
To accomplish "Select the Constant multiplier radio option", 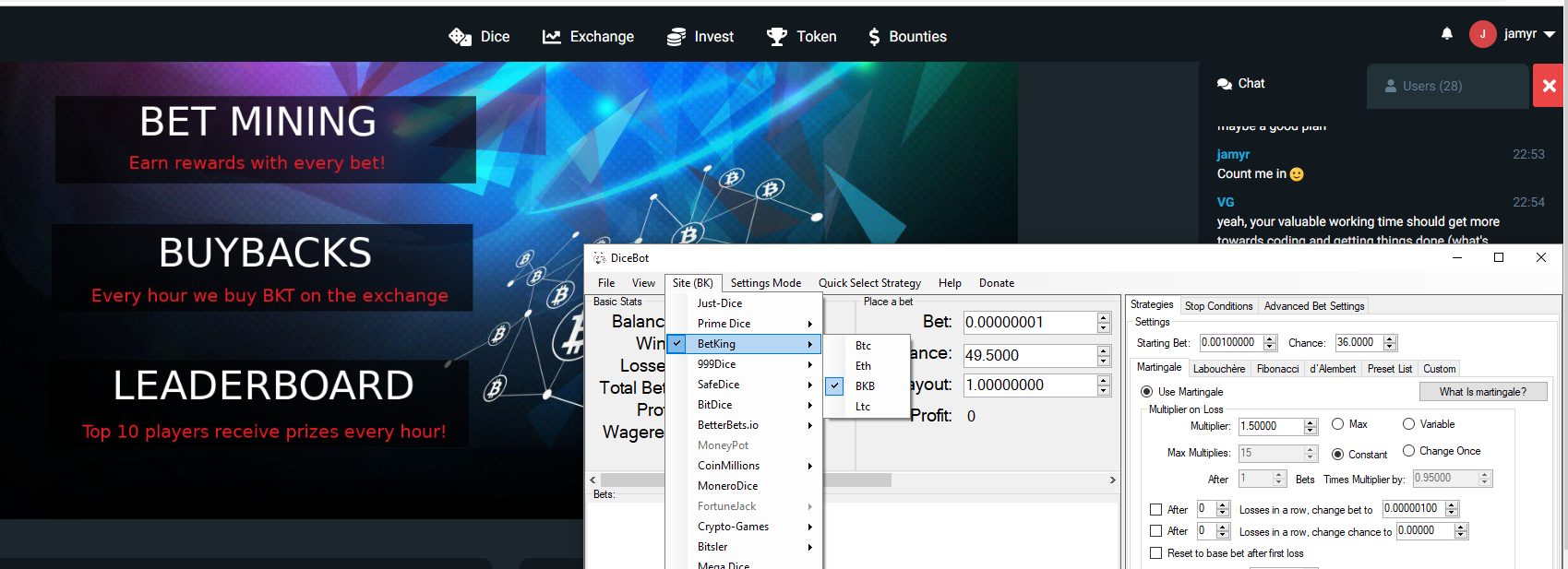I will (x=1337, y=455).
